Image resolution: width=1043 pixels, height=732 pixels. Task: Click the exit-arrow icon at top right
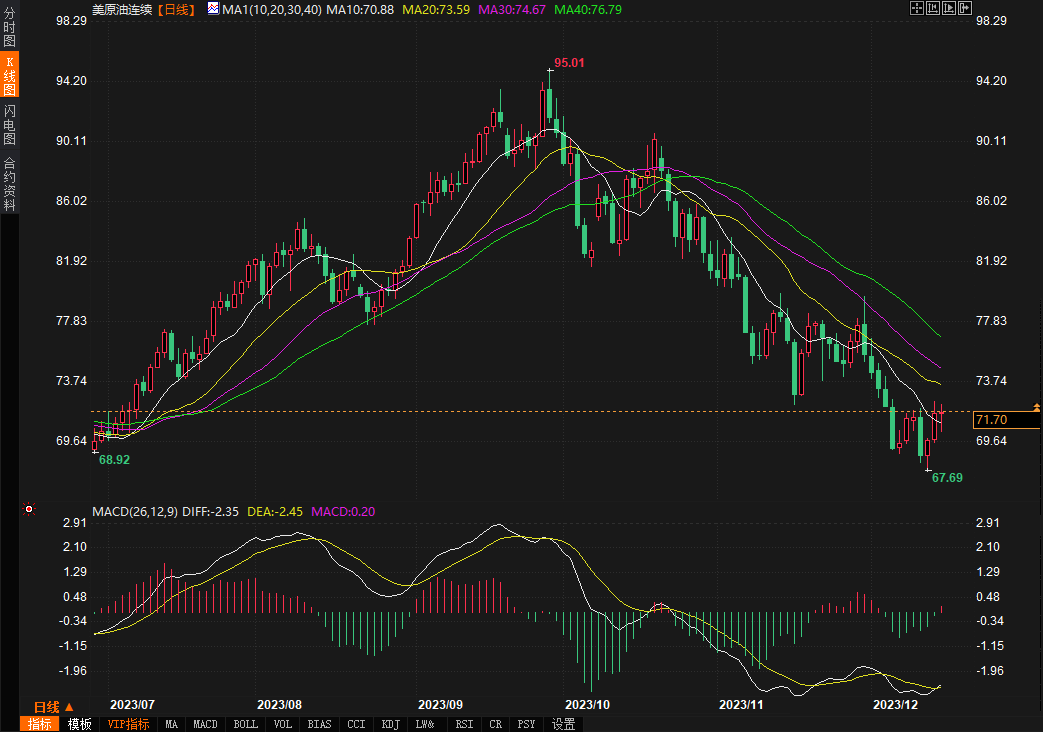[964, 8]
